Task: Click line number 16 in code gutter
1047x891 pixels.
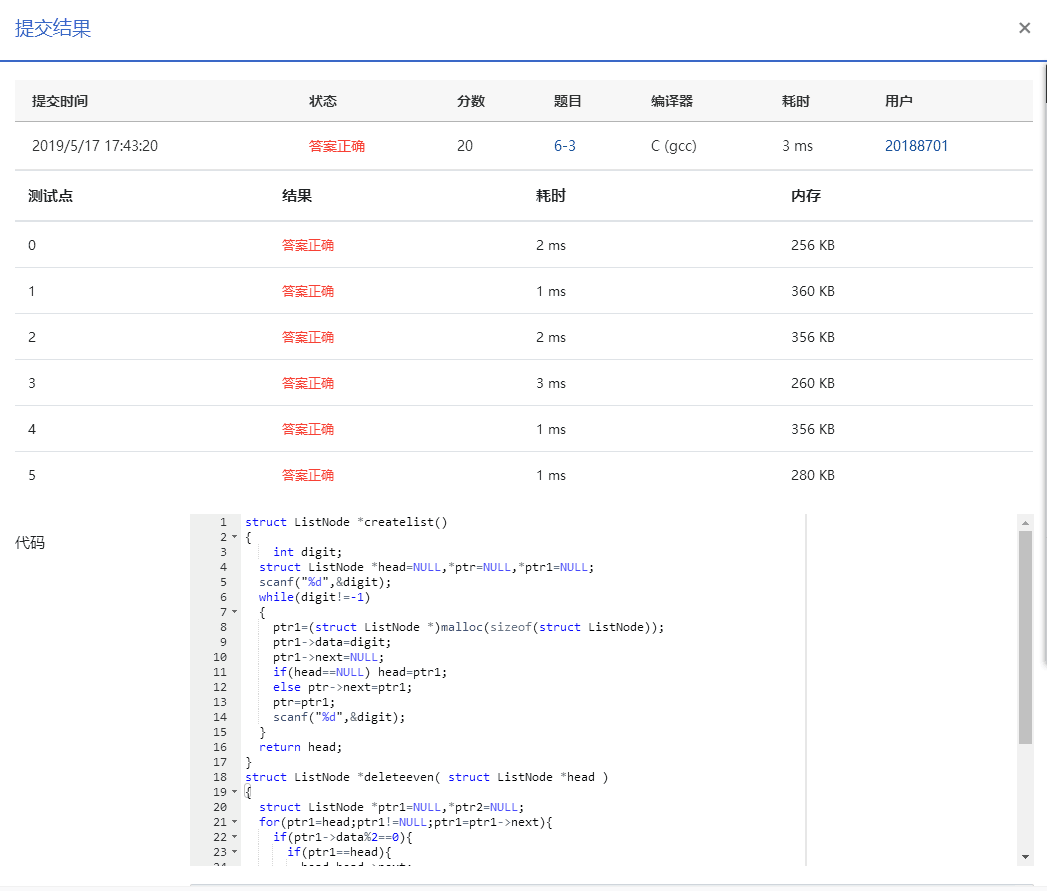Action: 220,747
